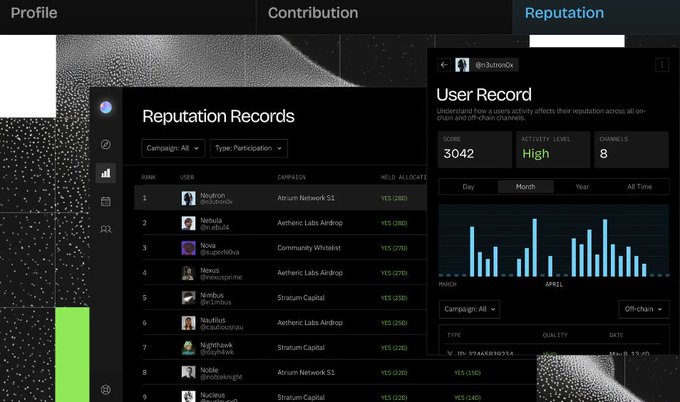This screenshot has width=680, height=402.
Task: Click Nucleus's avatar in rank 9 row
Action: [x=188, y=396]
